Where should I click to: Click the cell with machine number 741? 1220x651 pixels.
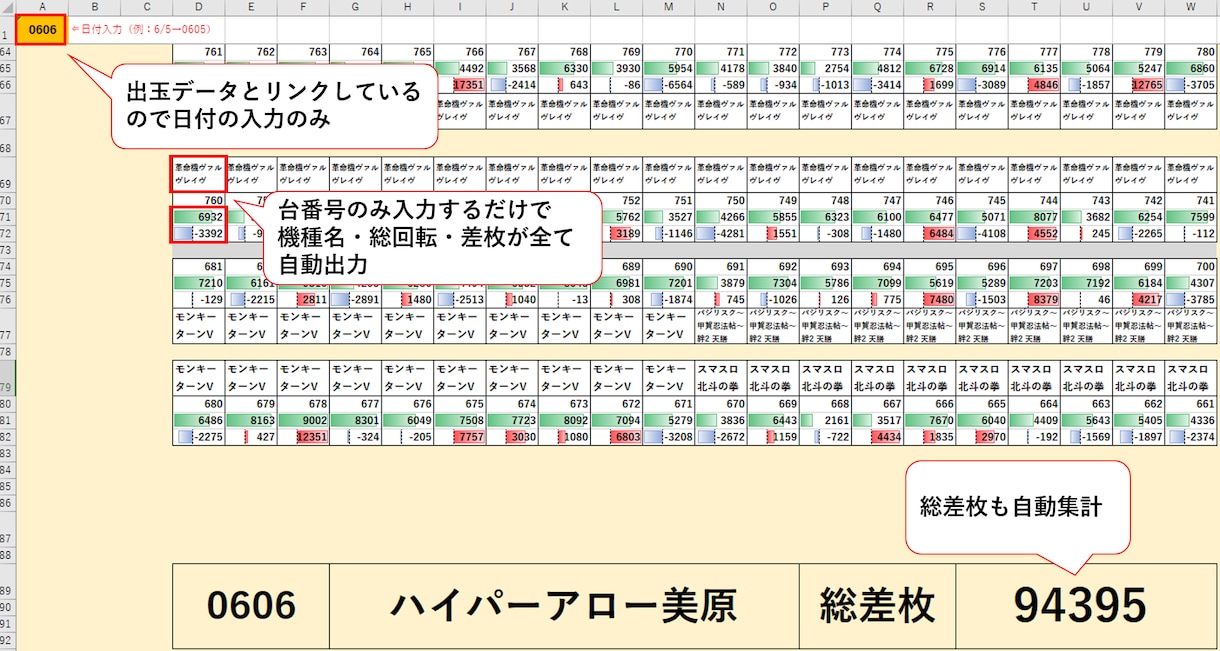[x=1191, y=200]
